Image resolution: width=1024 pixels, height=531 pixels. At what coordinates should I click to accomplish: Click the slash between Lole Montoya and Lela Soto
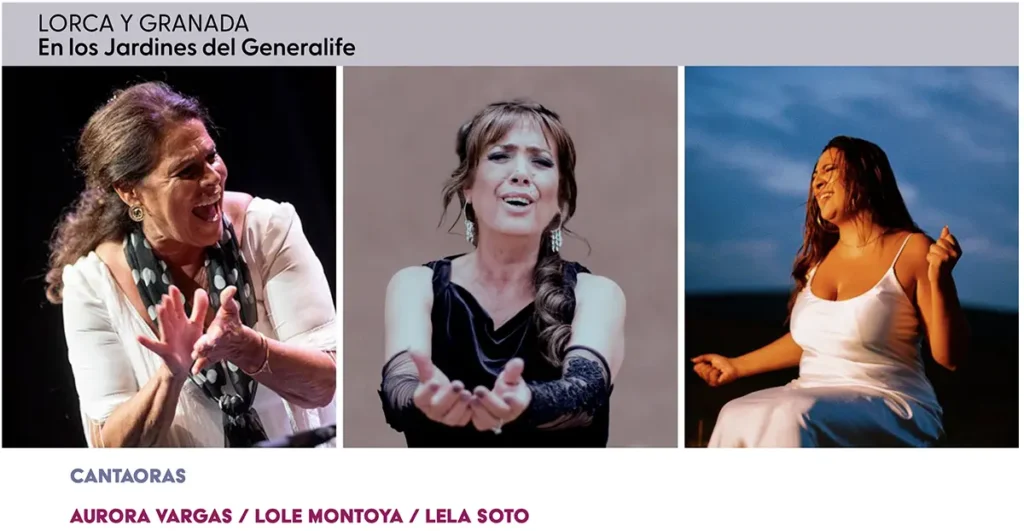pos(414,516)
